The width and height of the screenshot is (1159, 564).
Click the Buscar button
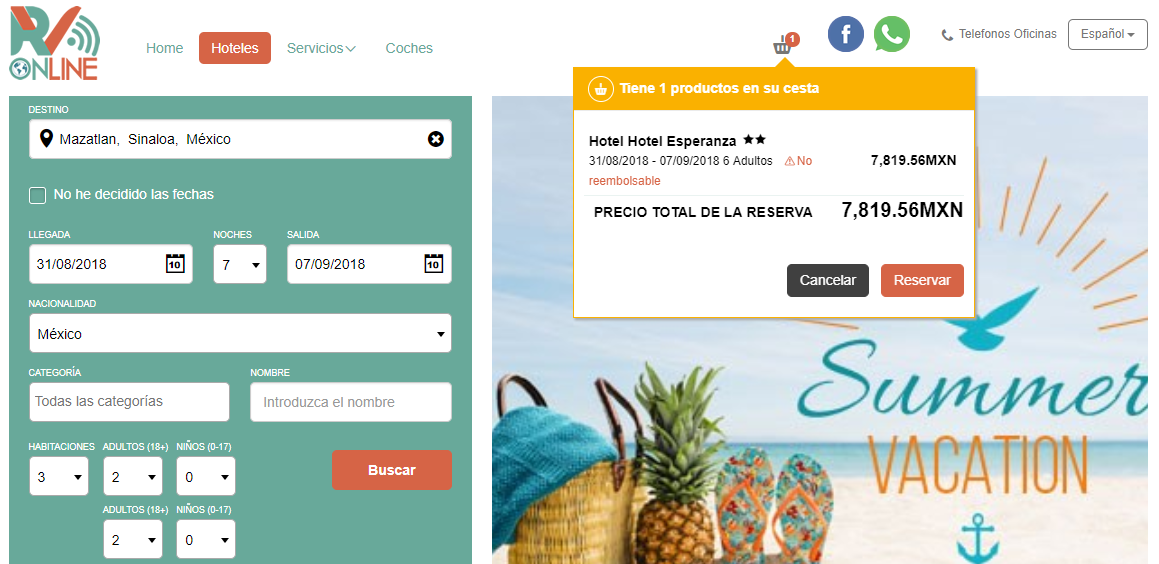pyautogui.click(x=392, y=470)
